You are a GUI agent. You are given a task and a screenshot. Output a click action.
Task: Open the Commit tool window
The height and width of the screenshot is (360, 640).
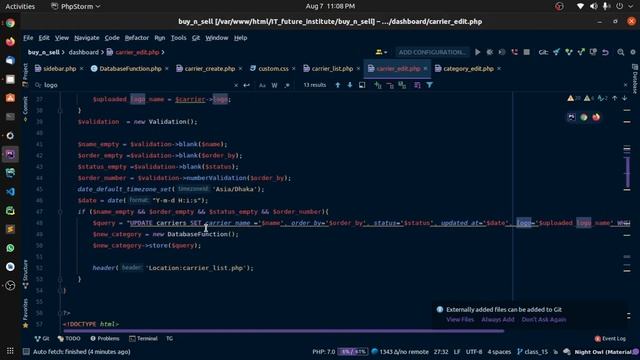(25, 108)
